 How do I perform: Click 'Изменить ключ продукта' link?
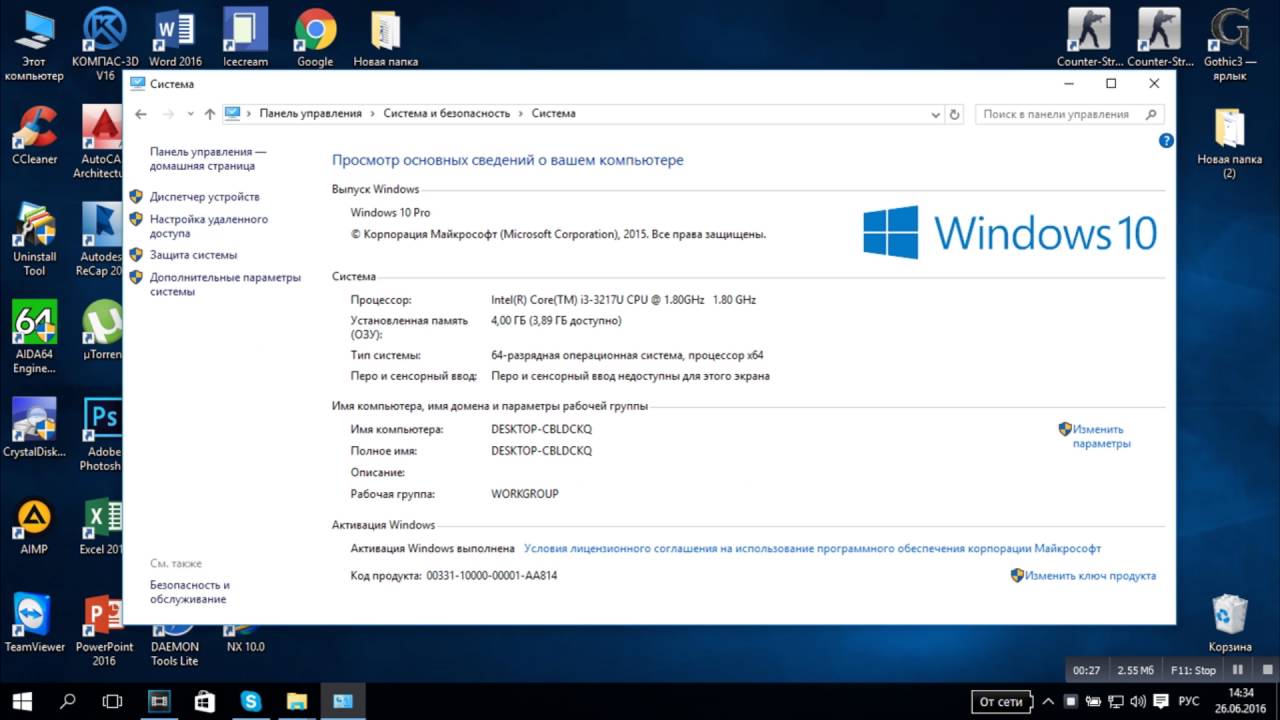[1090, 576]
